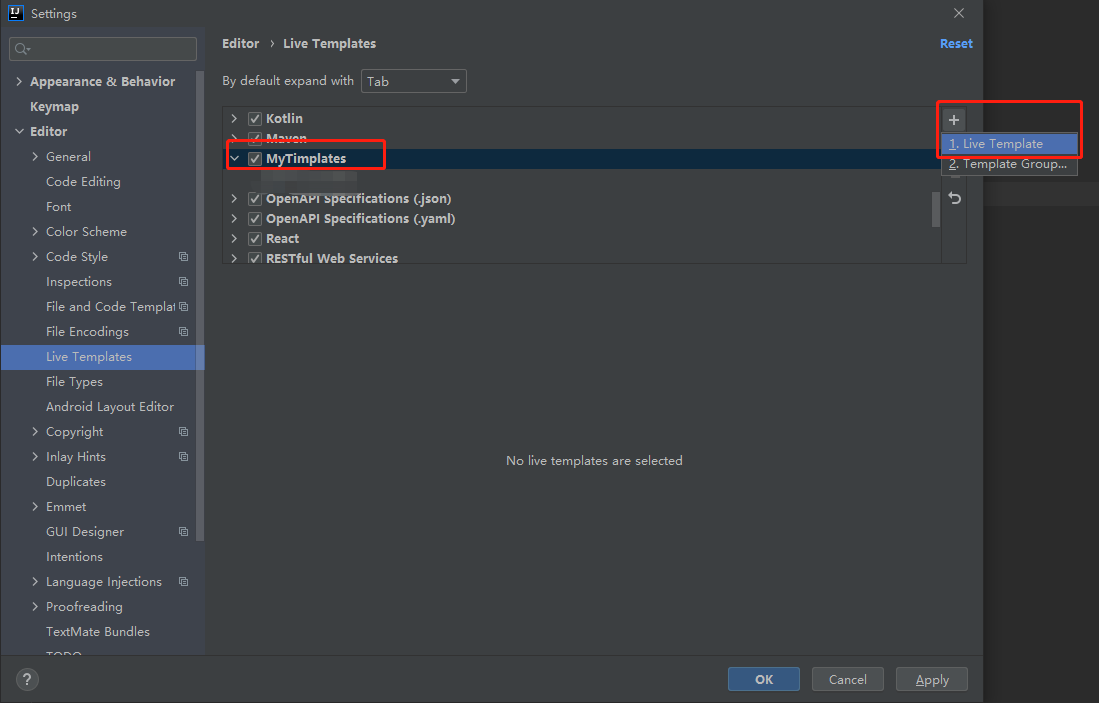This screenshot has width=1099, height=703.
Task: Toggle RESTful Web Services checkbox
Action: tap(255, 258)
